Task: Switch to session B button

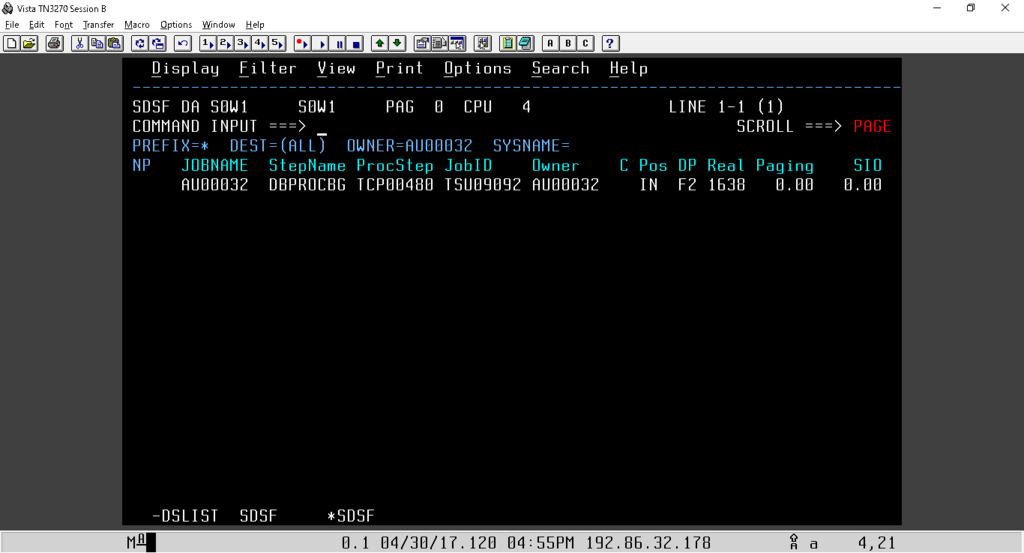Action: tap(568, 44)
